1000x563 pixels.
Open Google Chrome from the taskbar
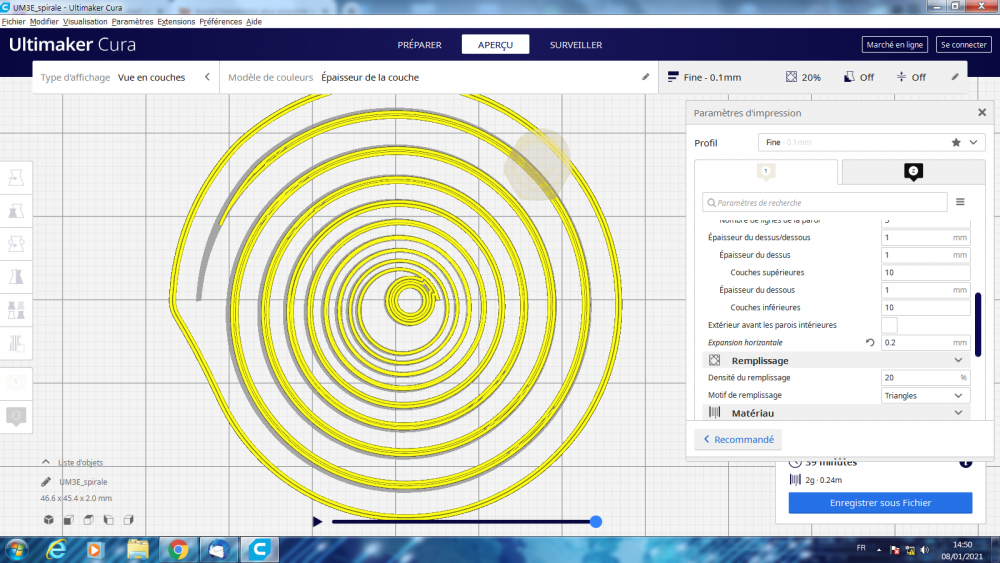coord(178,548)
